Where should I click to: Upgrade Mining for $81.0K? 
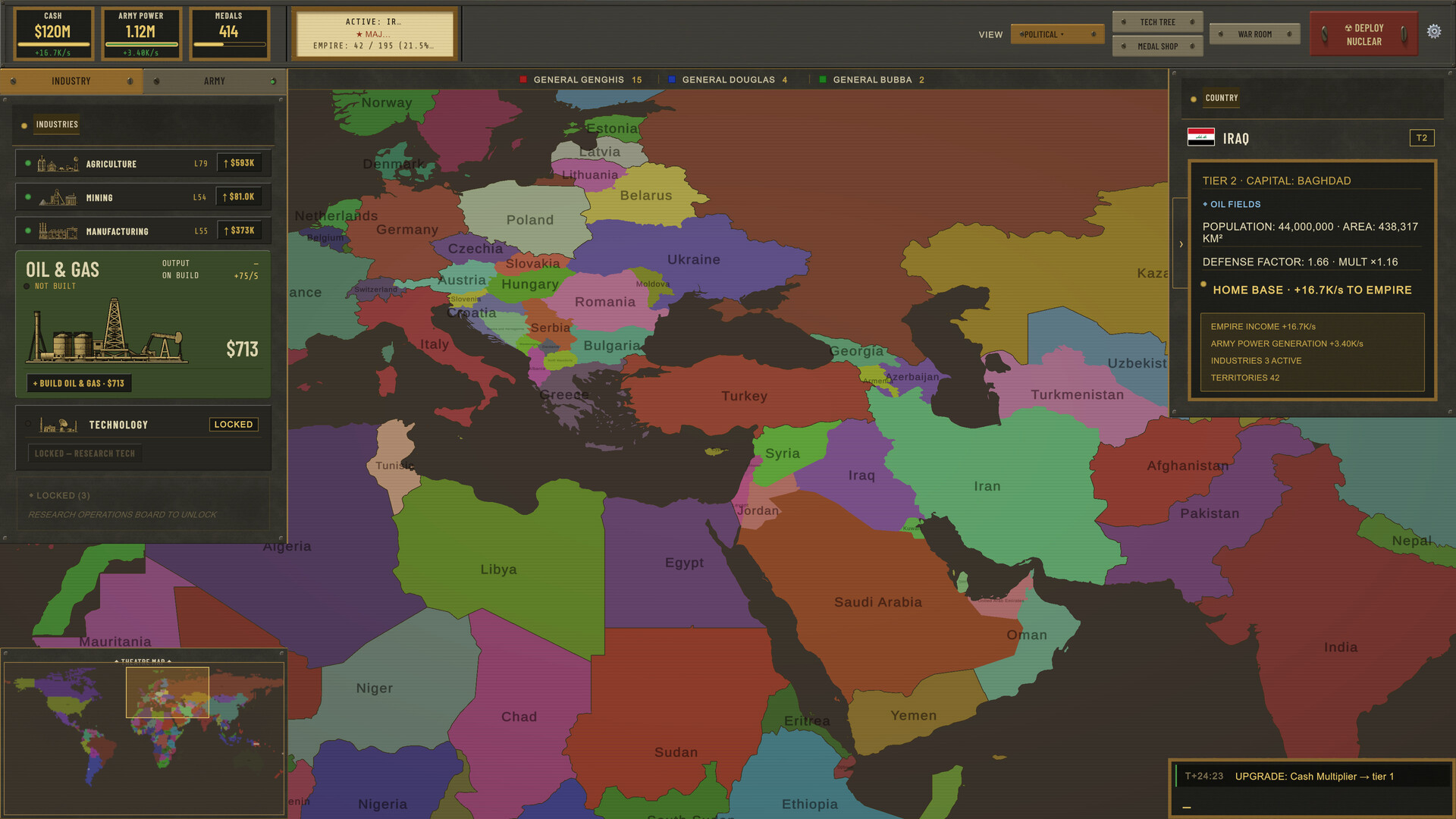[239, 196]
